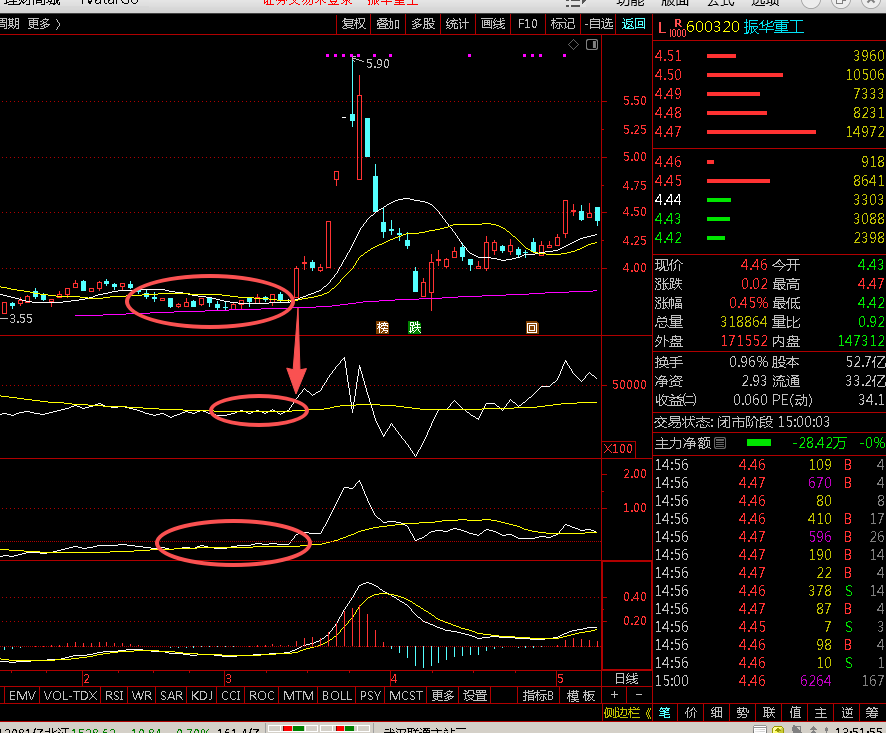886x733 pixels.
Task: Toggle 复权 price adjustment
Action: pos(354,24)
